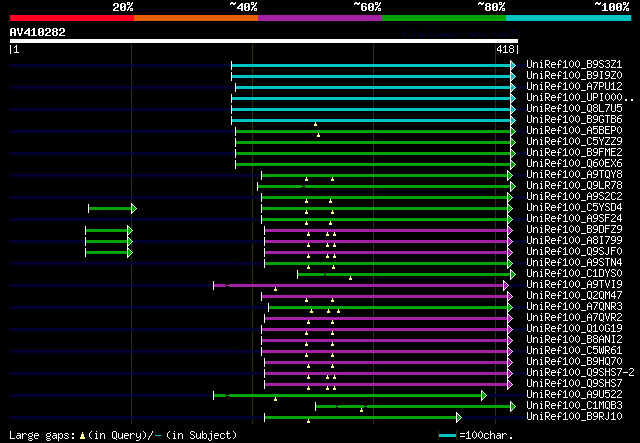This screenshot has width=640, height=443.
Task: Click the white AV410282 query bar
Action: [264, 41]
